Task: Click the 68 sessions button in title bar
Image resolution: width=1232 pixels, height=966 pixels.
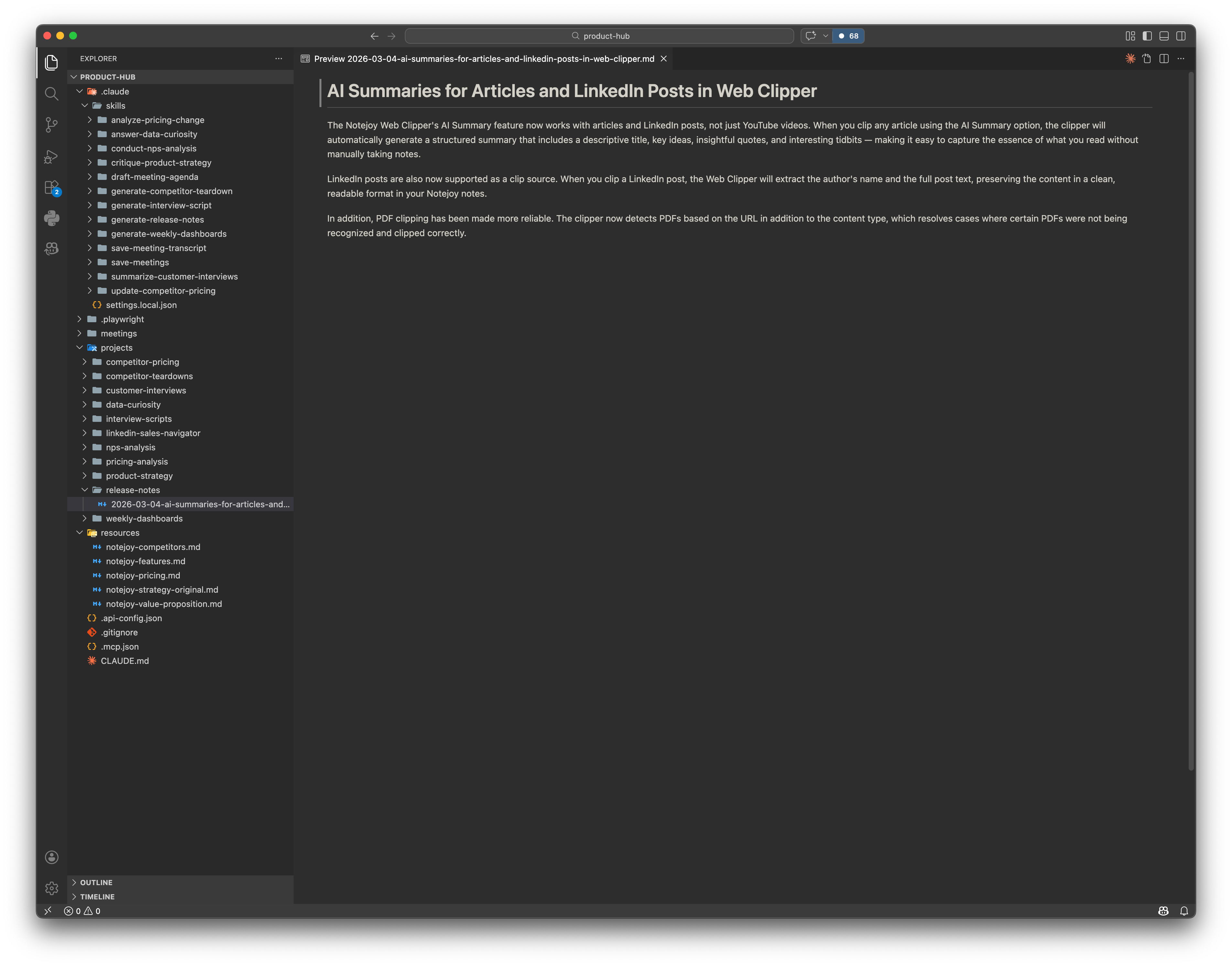Action: pyautogui.click(x=848, y=36)
